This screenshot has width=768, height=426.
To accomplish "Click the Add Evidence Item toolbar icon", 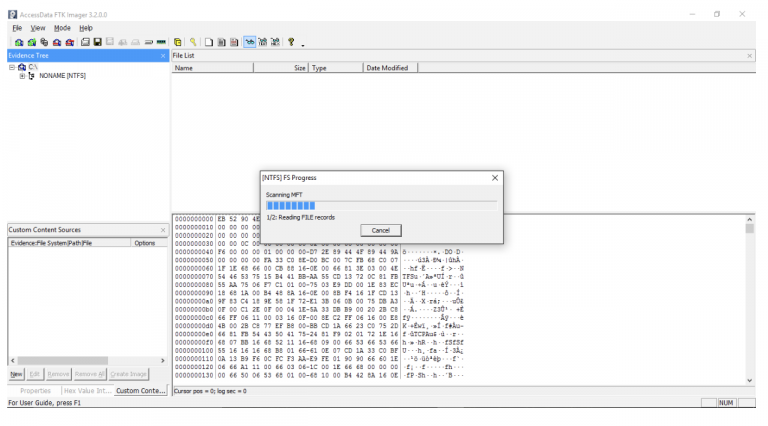I will pos(19,42).
